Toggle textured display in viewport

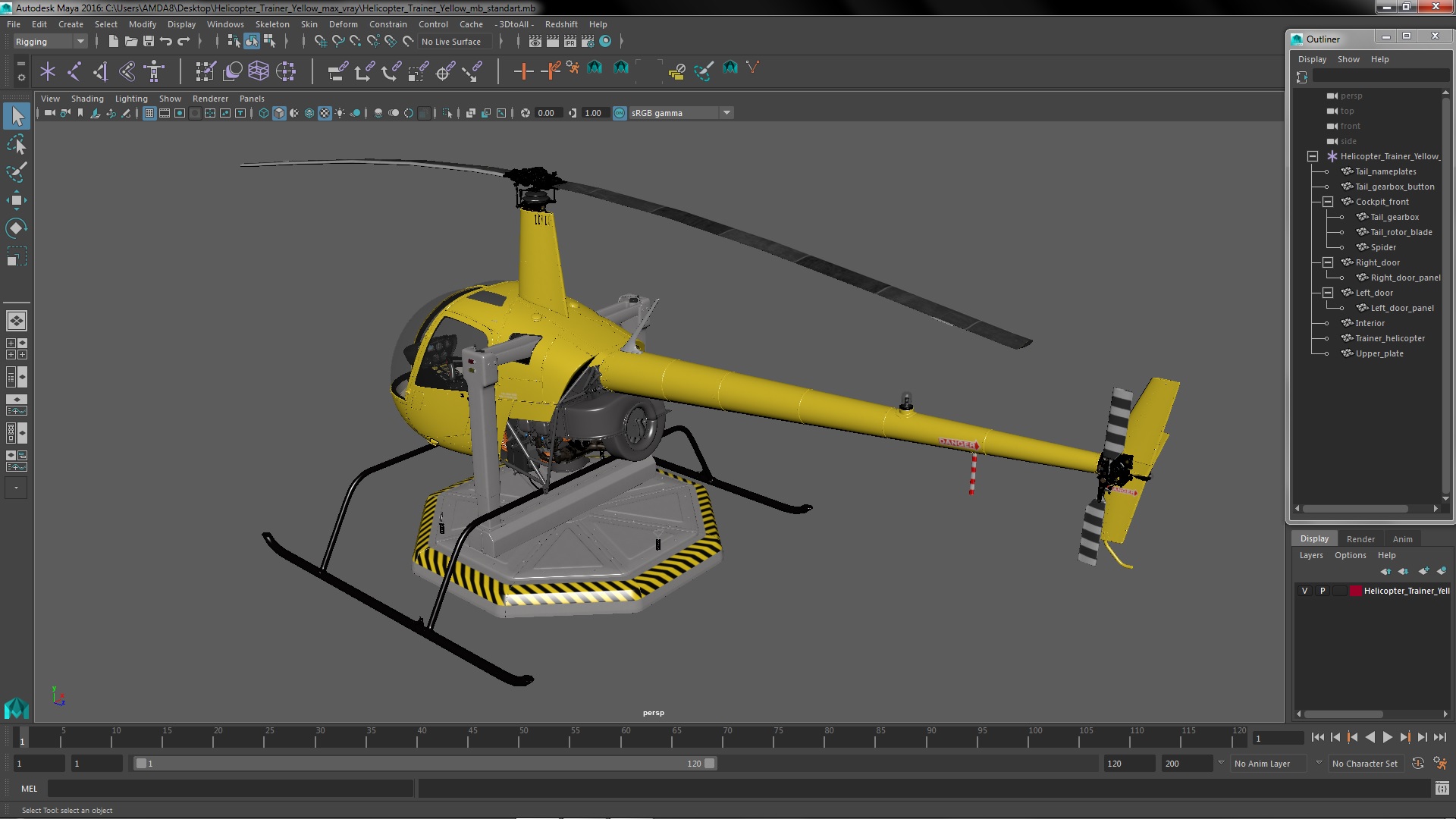[325, 113]
